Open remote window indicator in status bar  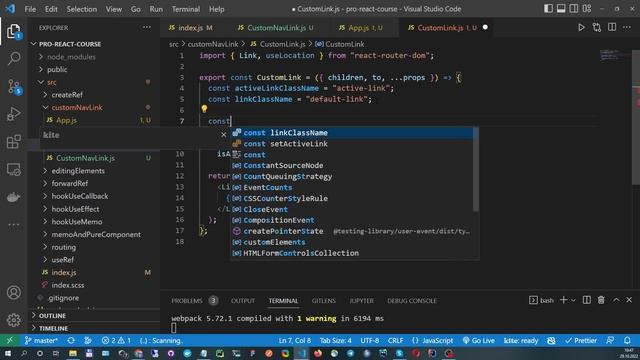9,340
